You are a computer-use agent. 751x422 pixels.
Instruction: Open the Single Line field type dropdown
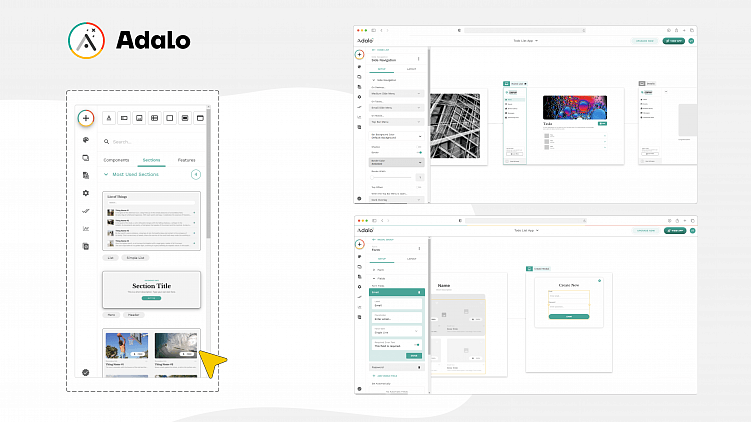coord(397,331)
